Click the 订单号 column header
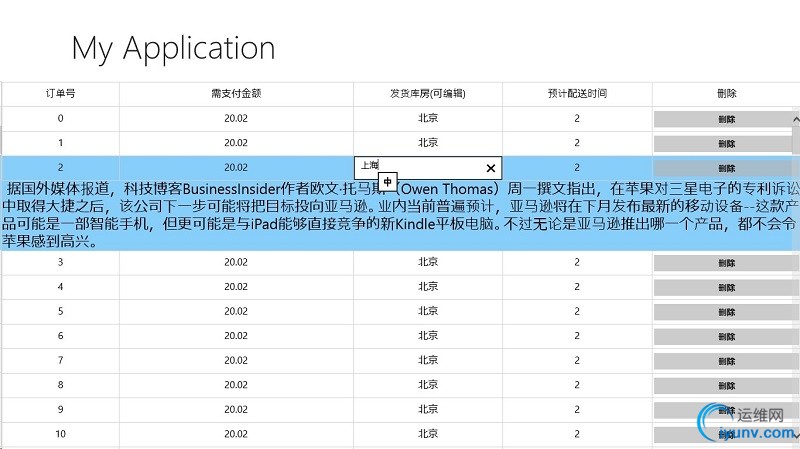 (x=61, y=94)
